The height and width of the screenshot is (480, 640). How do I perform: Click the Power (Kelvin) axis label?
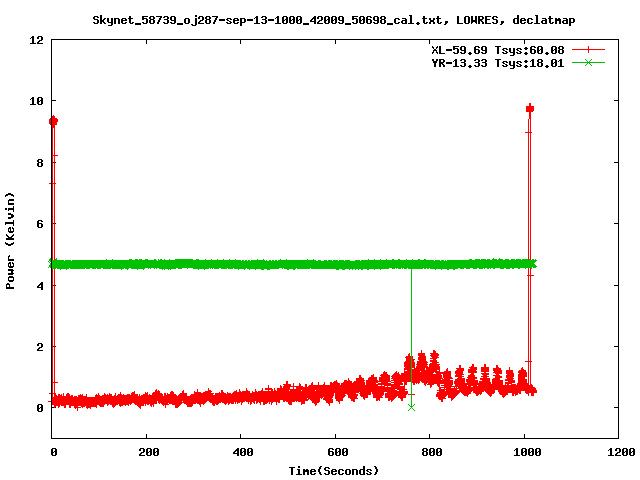click(10, 241)
